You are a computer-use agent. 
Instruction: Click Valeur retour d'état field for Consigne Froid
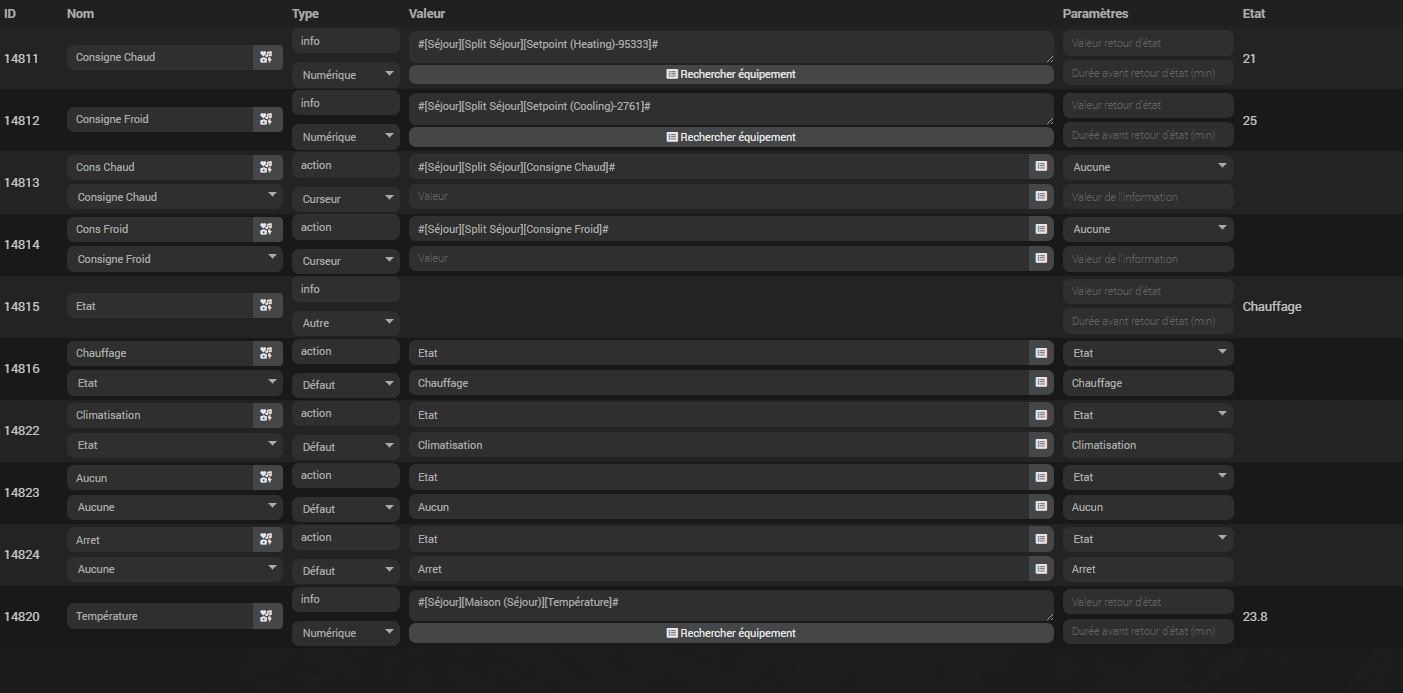1147,105
